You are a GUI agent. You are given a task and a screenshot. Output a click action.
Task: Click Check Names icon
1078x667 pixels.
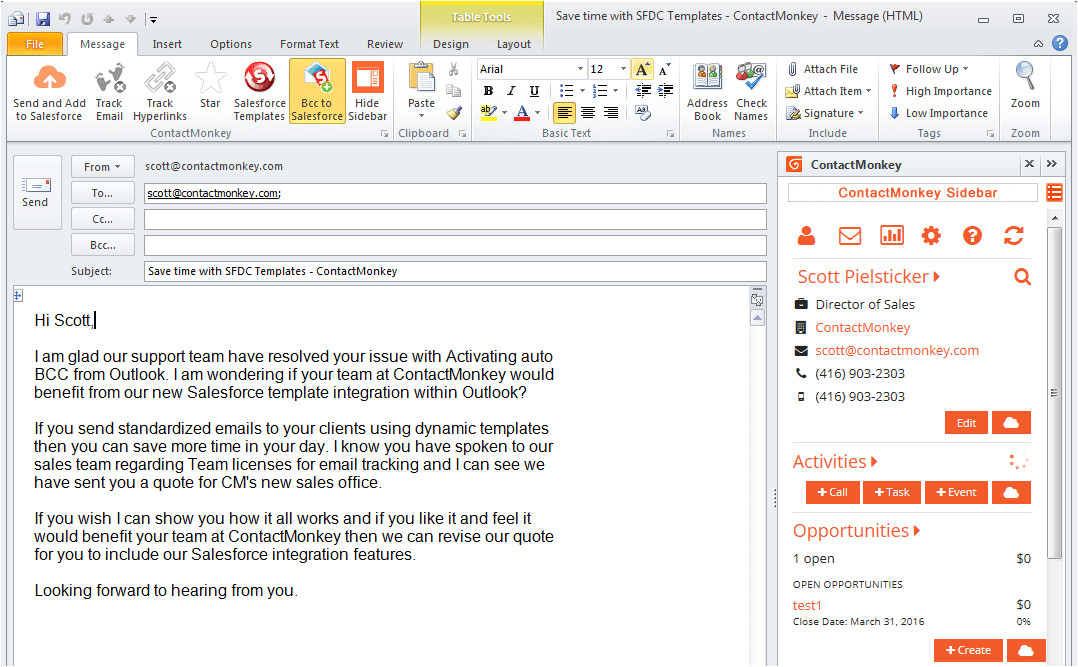751,91
